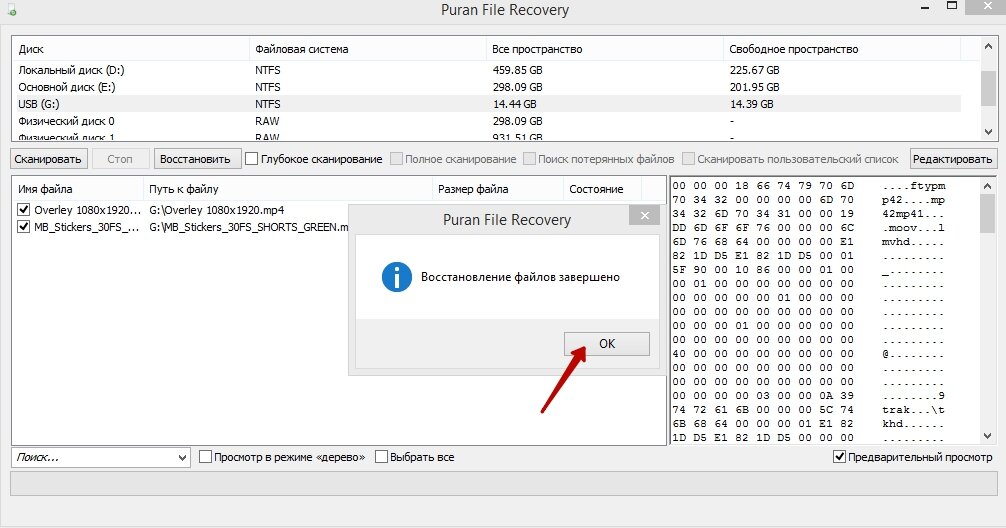
Task: Click OK in the recovery complete dialog
Action: tap(606, 344)
